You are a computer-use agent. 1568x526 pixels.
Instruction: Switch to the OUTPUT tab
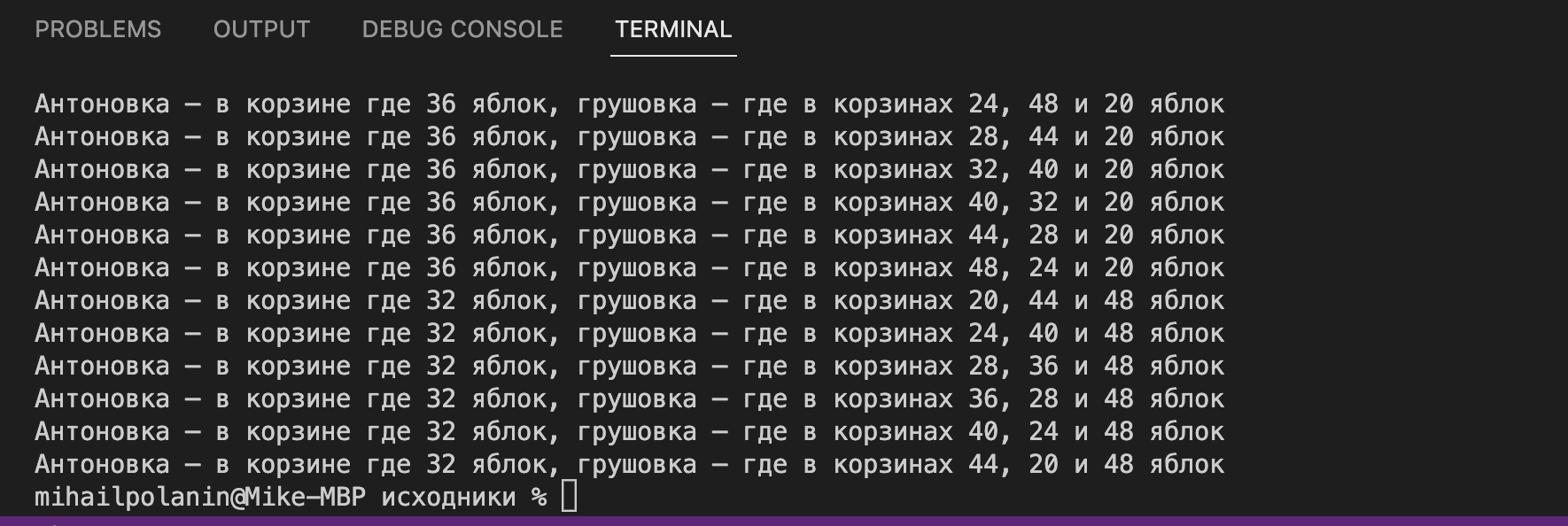260,29
